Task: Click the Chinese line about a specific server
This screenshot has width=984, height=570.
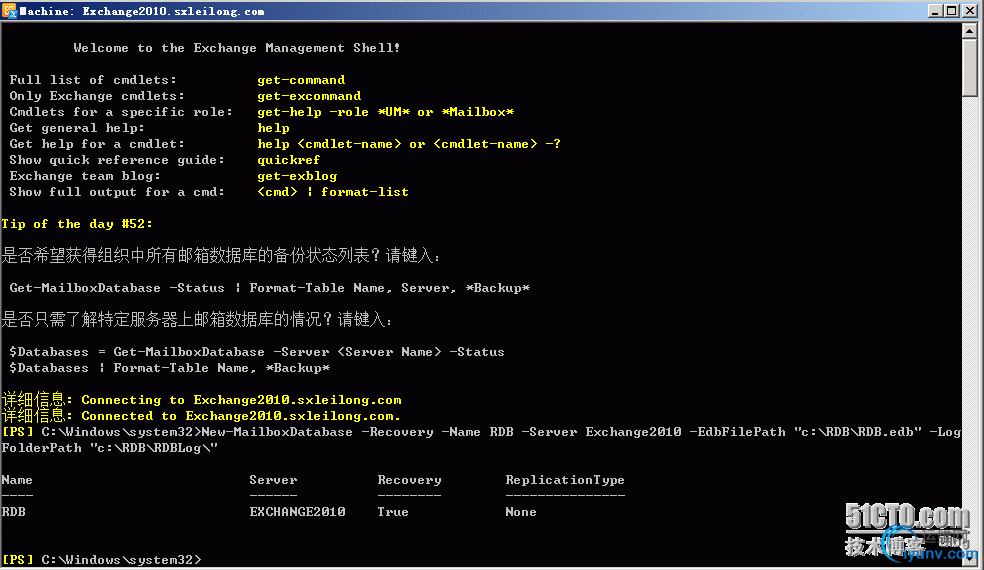Action: [x=197, y=320]
